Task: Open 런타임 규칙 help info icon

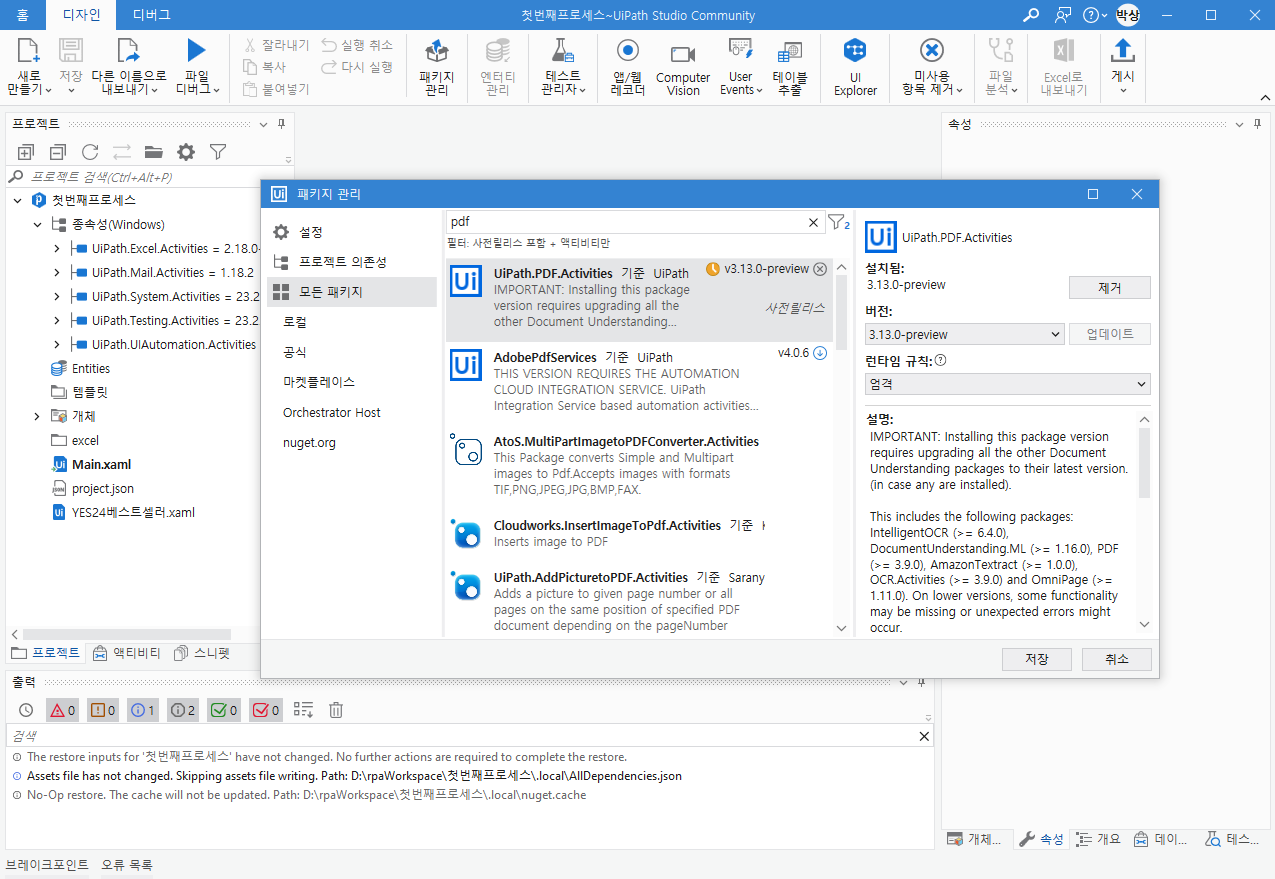Action: pyautogui.click(x=940, y=361)
